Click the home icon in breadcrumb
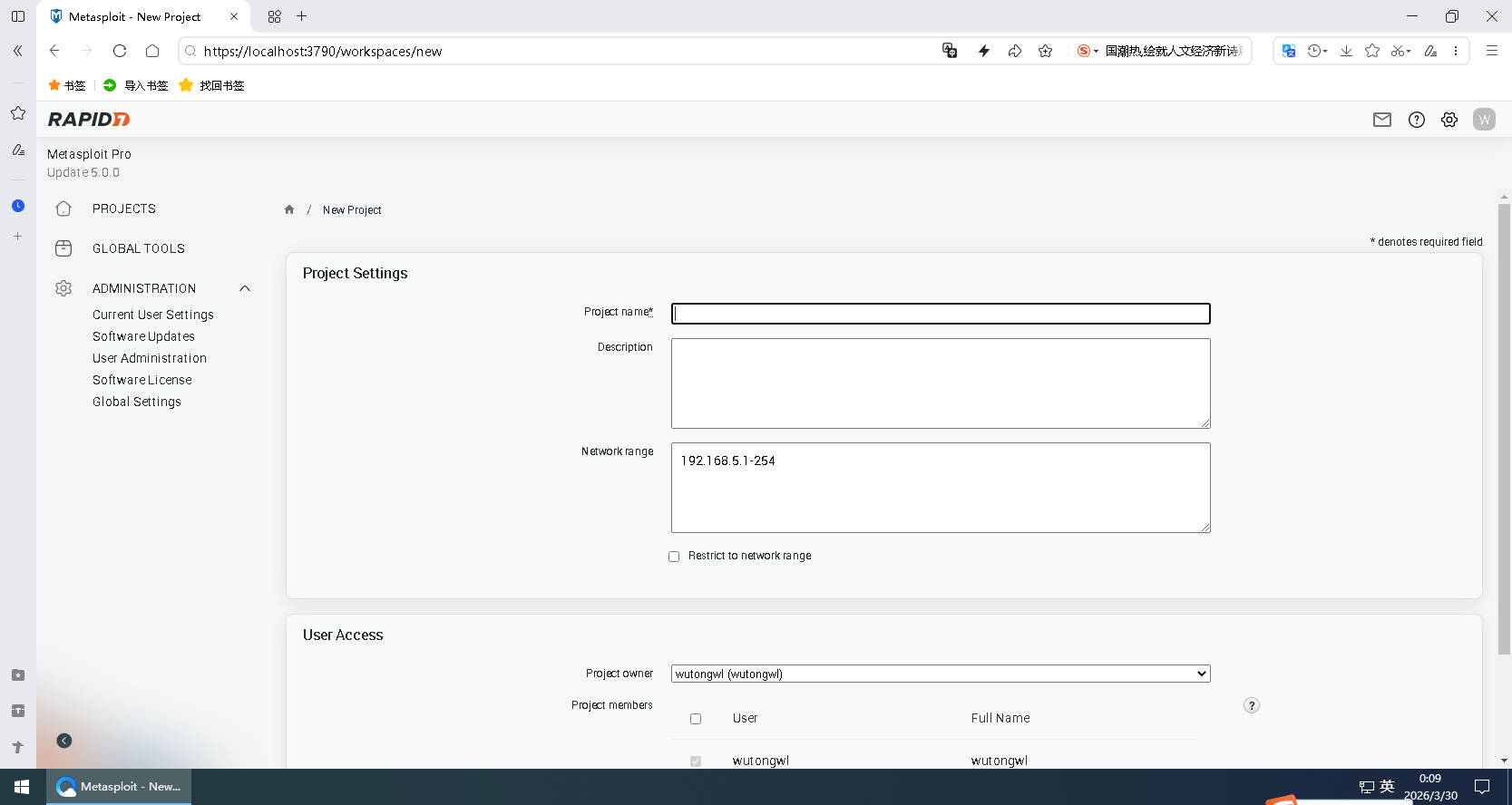 tap(289, 209)
